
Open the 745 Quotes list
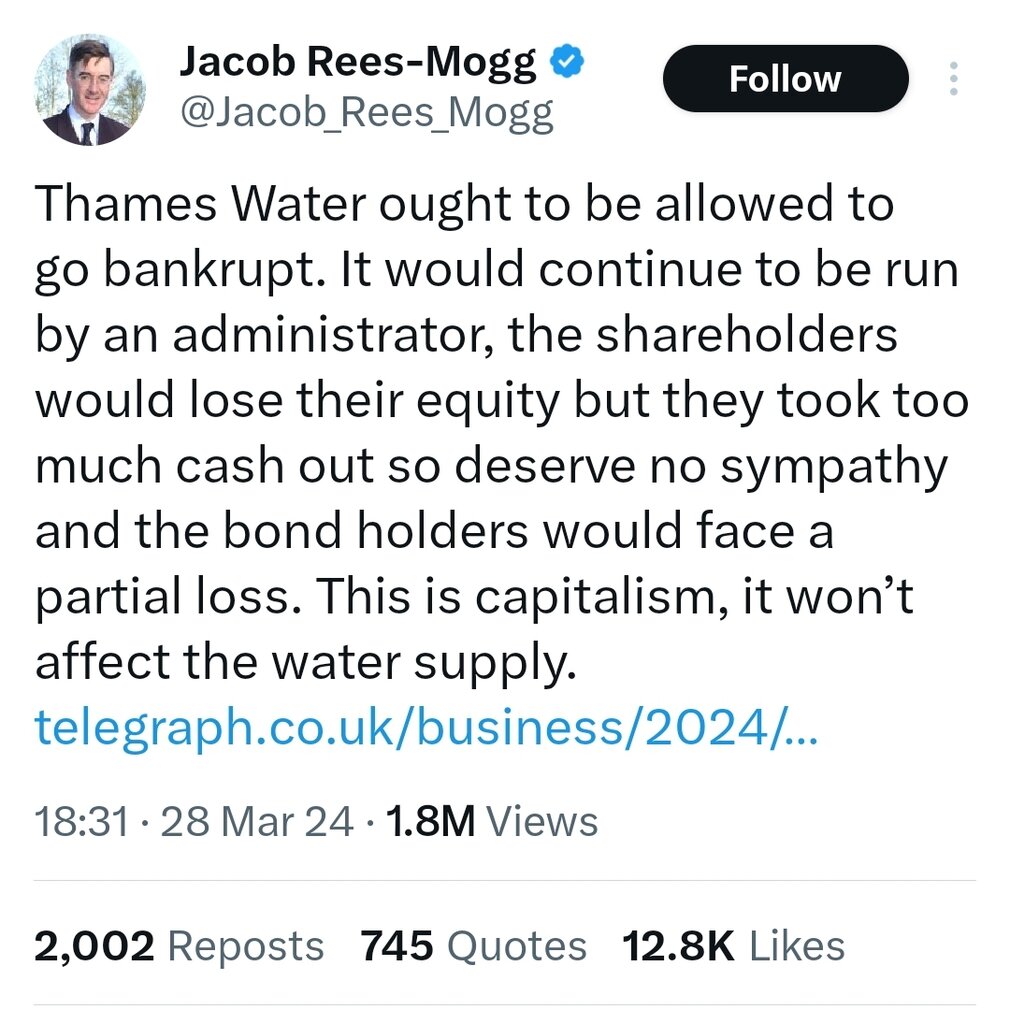point(474,946)
